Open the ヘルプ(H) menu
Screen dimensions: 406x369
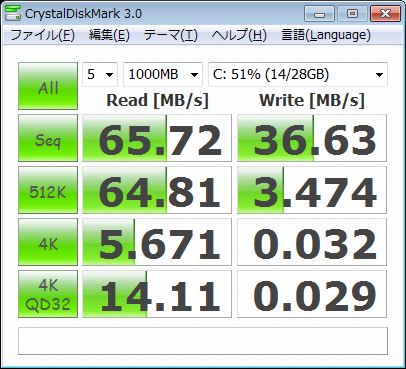(239, 35)
